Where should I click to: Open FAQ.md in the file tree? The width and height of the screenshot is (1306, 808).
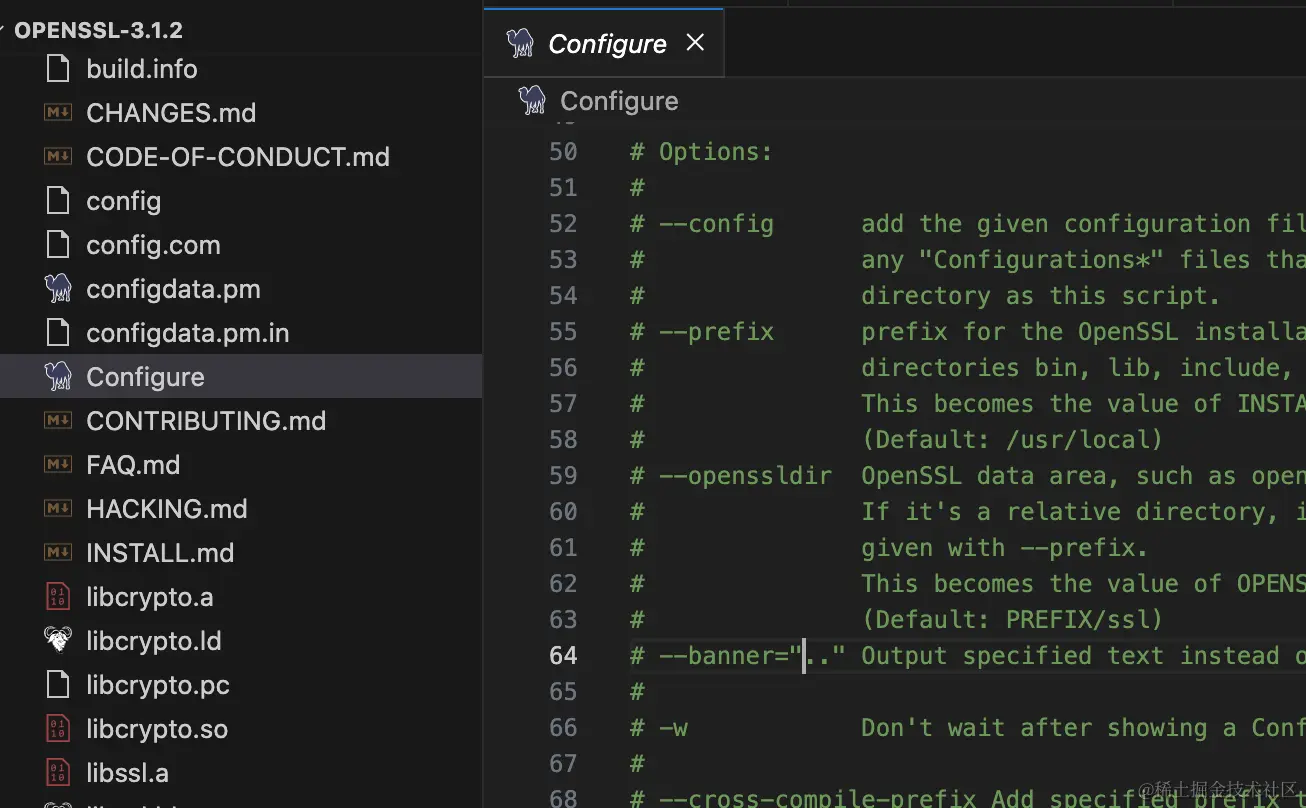click(133, 465)
